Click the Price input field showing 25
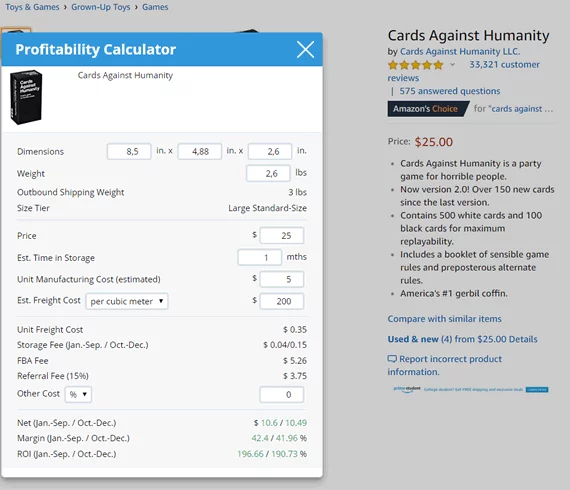 pyautogui.click(x=282, y=236)
